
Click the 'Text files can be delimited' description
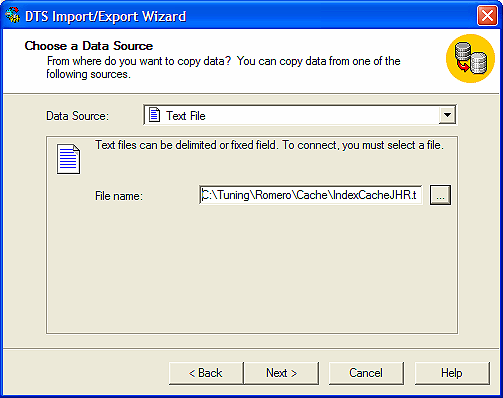[x=269, y=145]
